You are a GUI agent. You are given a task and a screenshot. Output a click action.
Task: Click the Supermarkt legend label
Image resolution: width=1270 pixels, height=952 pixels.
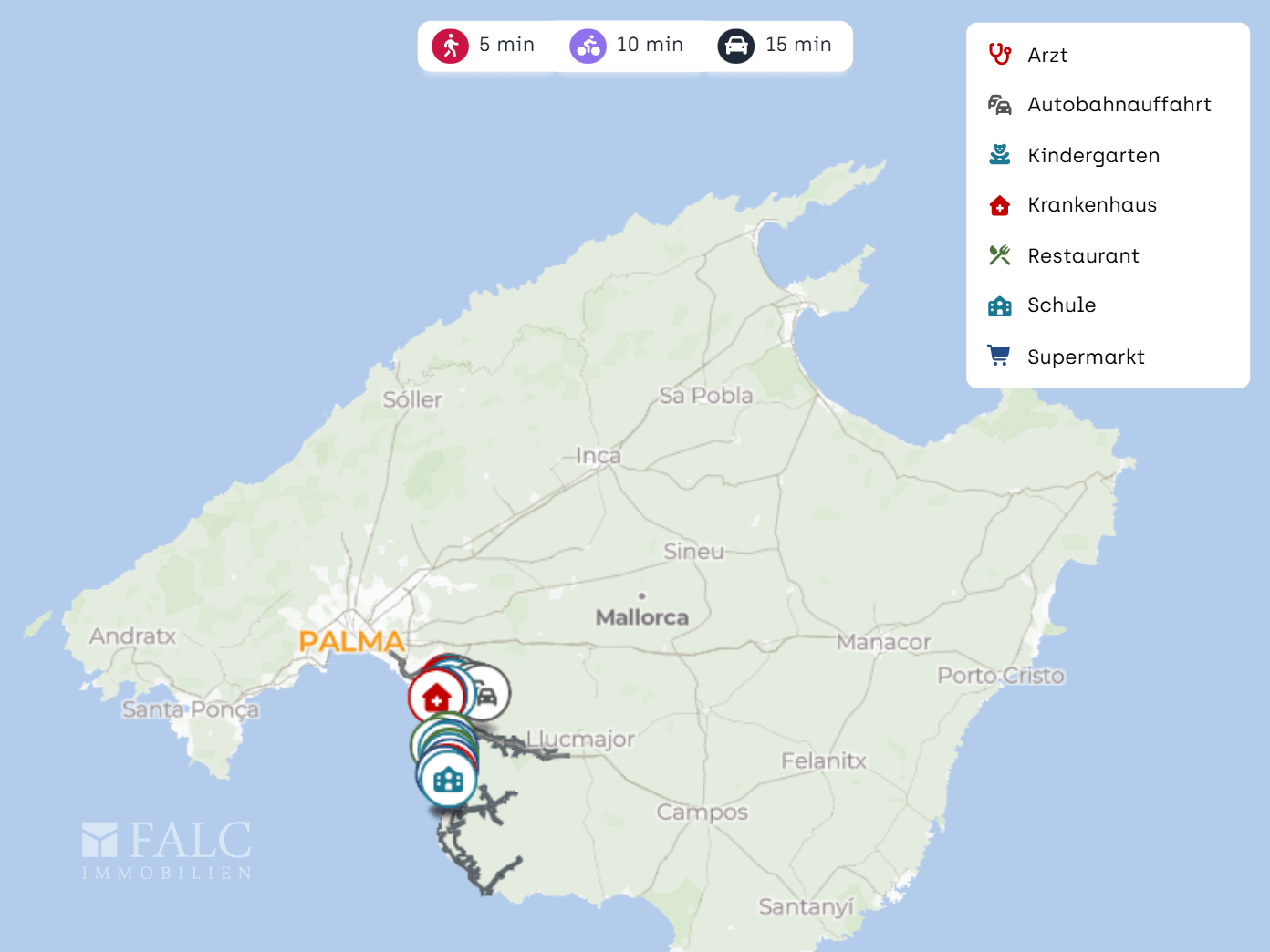pyautogui.click(x=1086, y=357)
